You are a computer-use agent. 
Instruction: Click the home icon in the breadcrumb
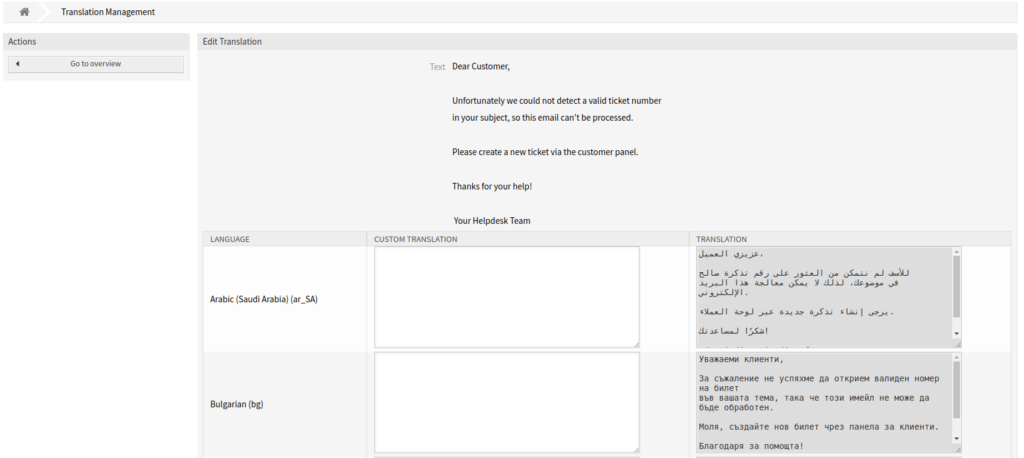24,12
